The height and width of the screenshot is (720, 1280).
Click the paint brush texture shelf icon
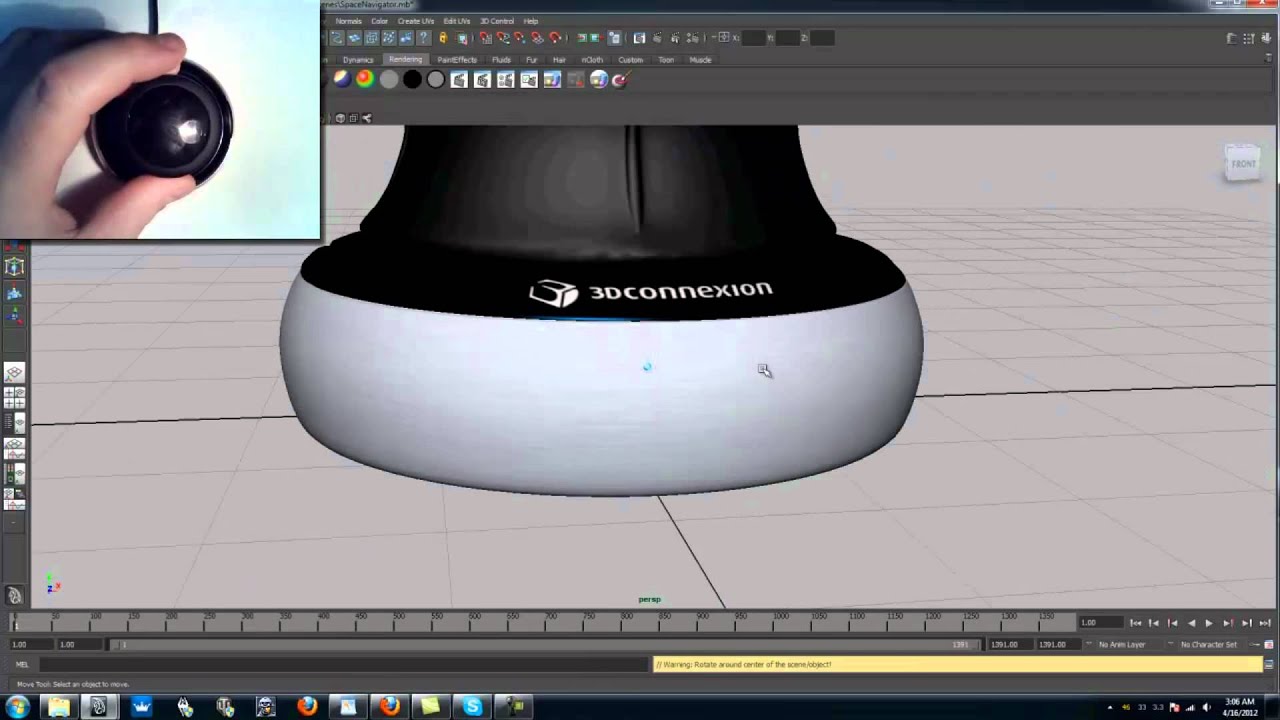click(621, 80)
